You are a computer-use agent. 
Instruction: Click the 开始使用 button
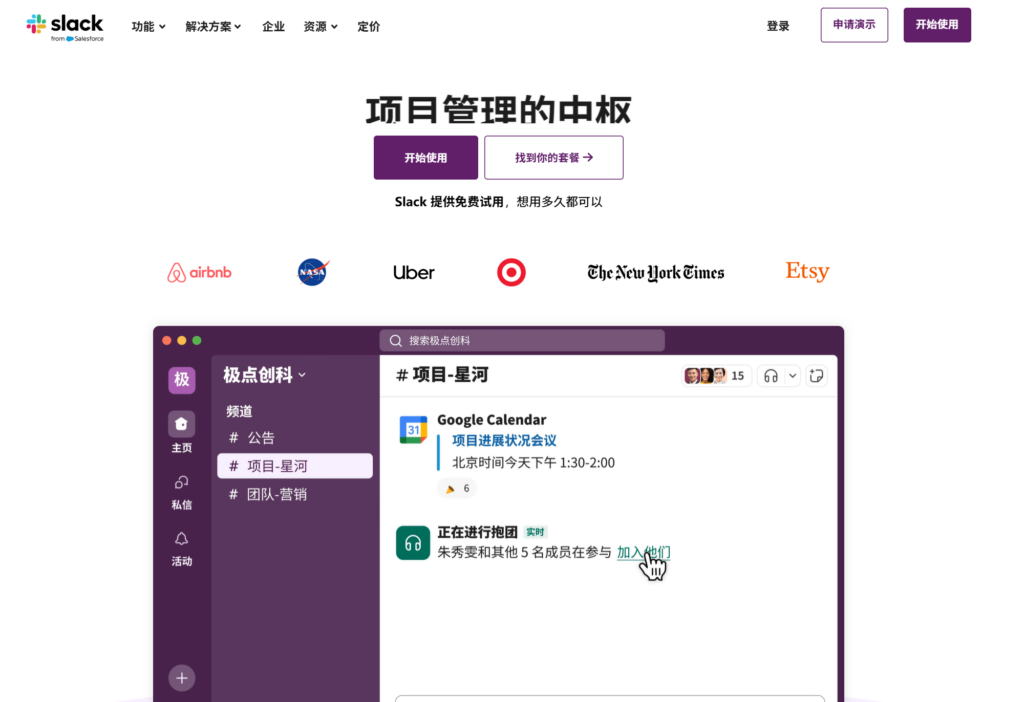425,157
